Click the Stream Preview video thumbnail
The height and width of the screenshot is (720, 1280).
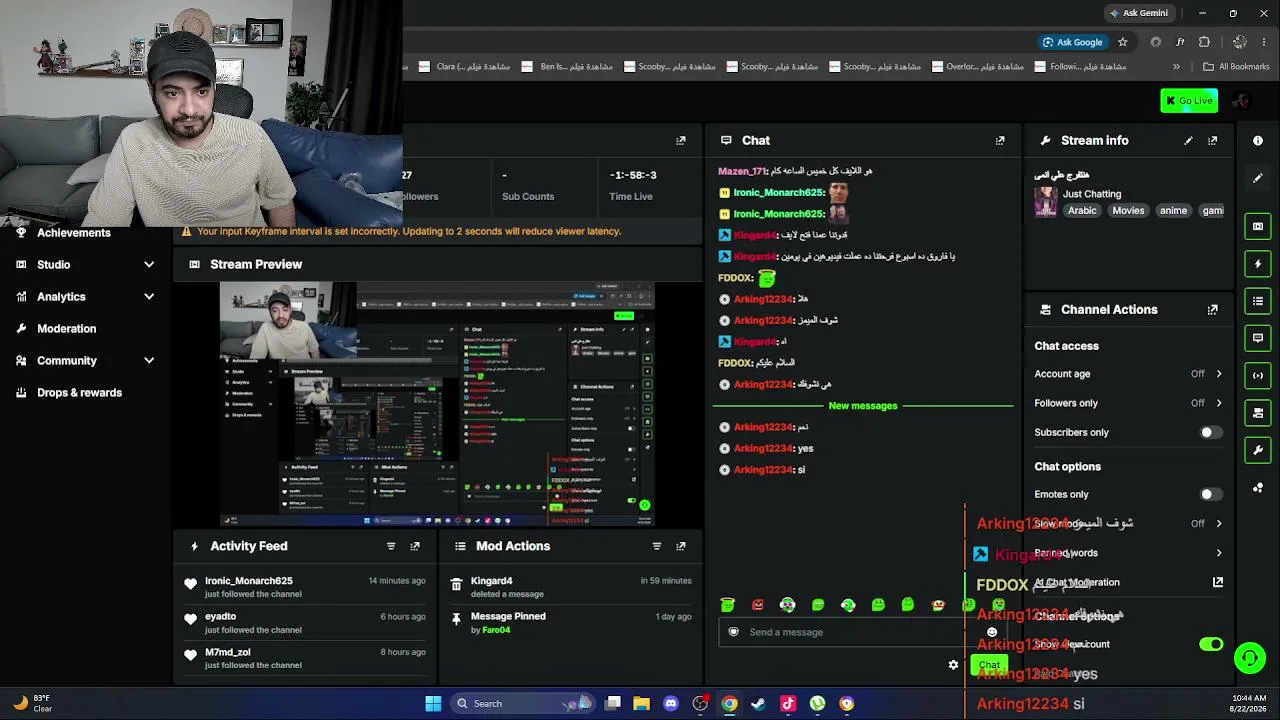click(437, 404)
